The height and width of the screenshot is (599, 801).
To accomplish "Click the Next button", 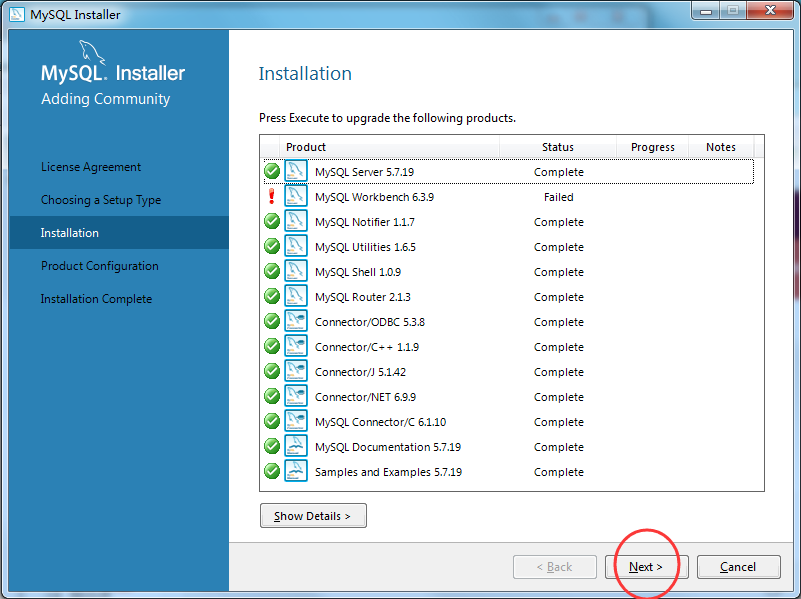I will point(646,567).
